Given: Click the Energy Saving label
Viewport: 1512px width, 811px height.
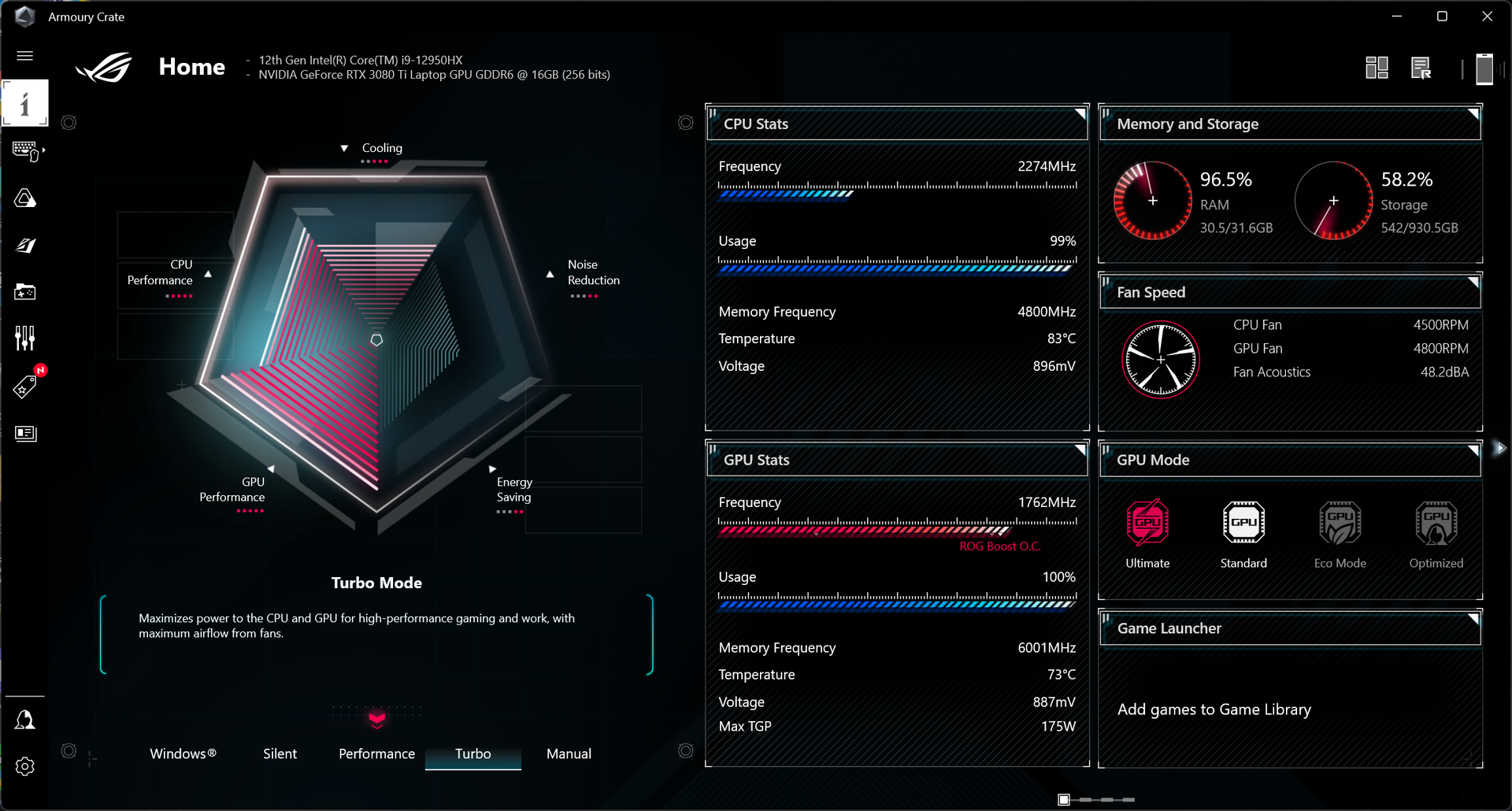Looking at the screenshot, I should [x=514, y=489].
